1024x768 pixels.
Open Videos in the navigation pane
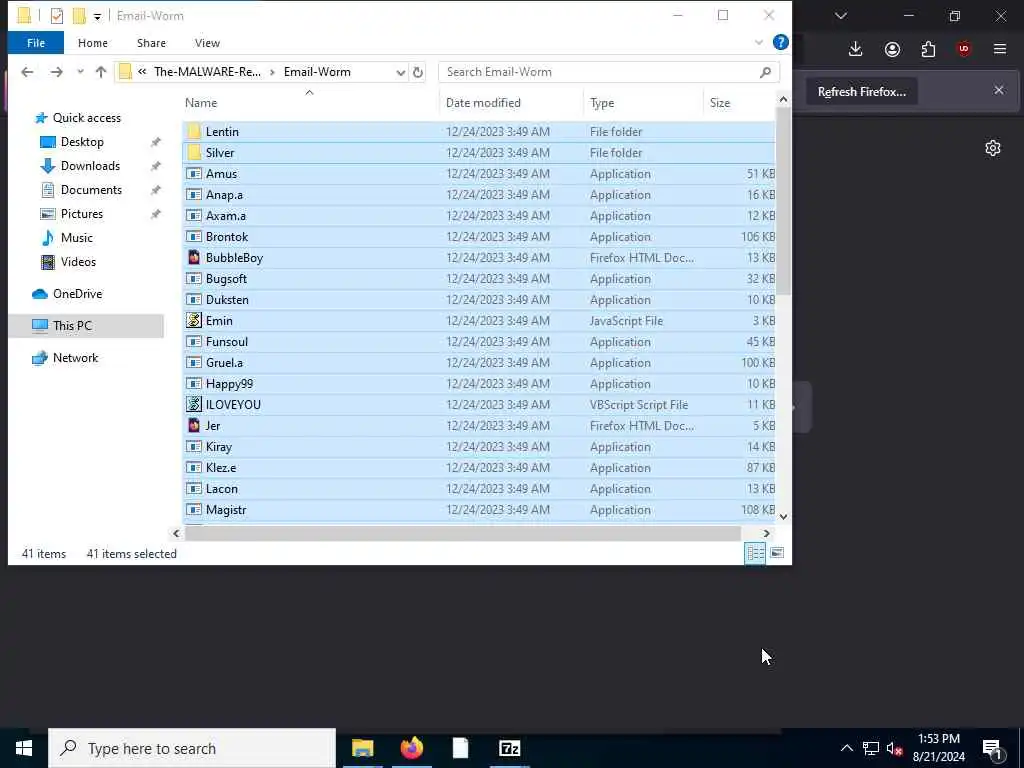pos(78,262)
